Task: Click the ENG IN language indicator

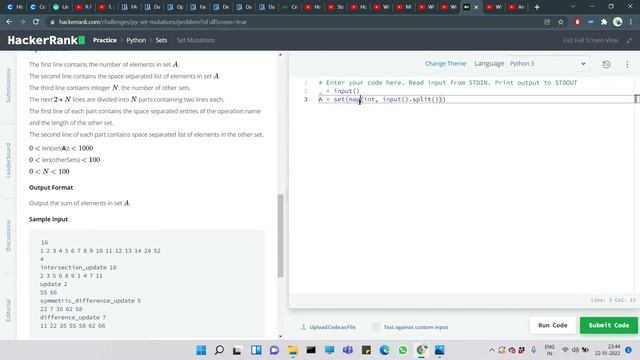Action: pyautogui.click(x=549, y=350)
